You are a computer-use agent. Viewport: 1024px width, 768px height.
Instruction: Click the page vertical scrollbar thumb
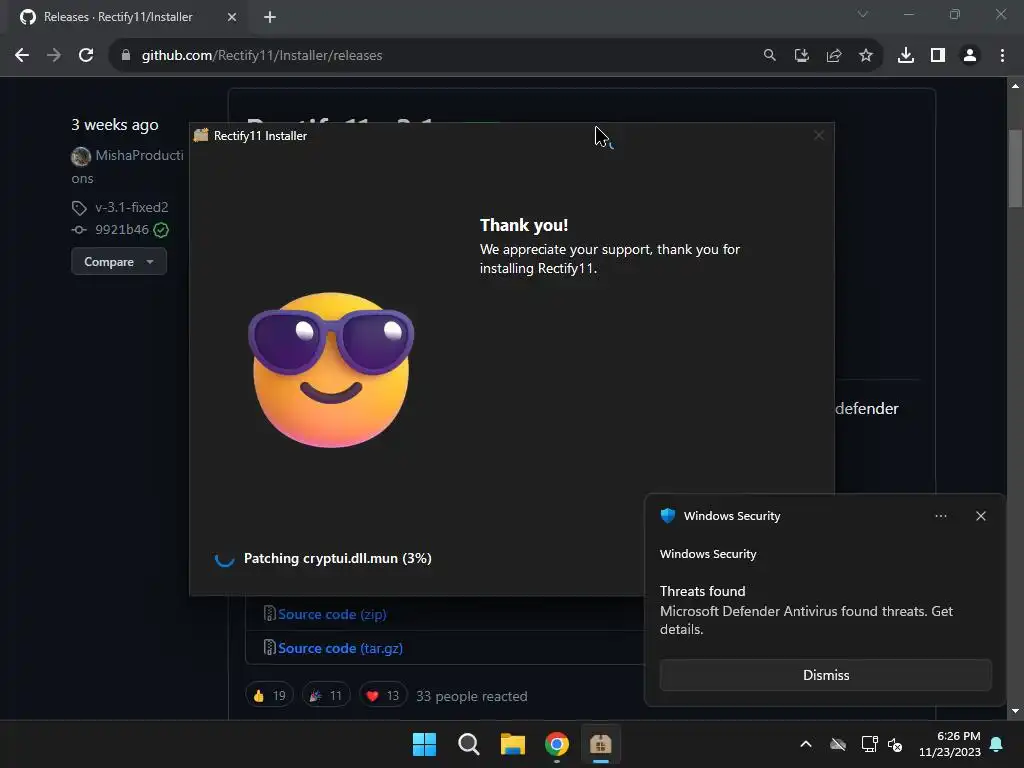[x=1015, y=168]
